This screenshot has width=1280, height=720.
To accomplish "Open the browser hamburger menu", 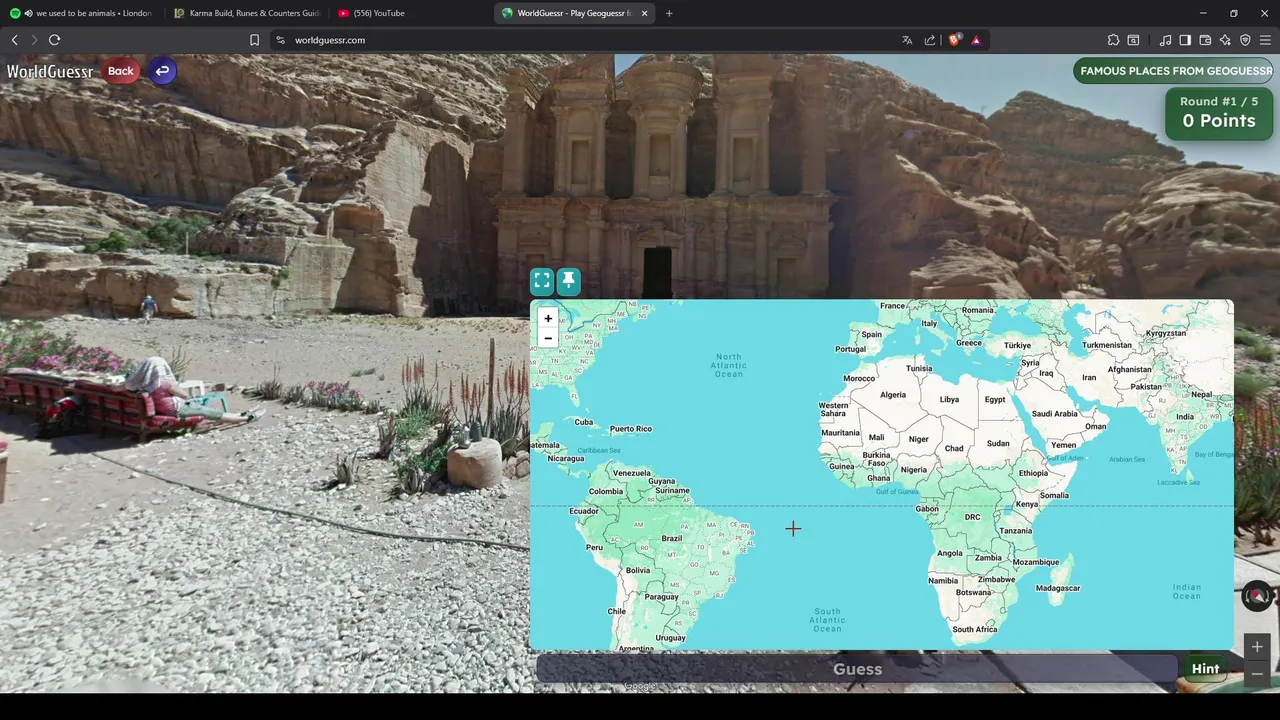I will [x=1265, y=40].
